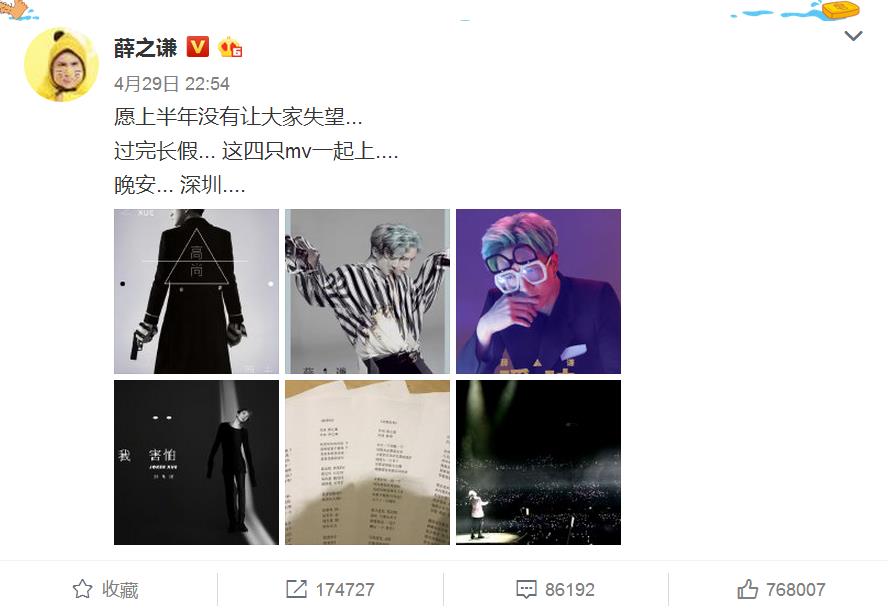Click the star 收藏 favorite icon
The image size is (888, 613).
coord(83,589)
